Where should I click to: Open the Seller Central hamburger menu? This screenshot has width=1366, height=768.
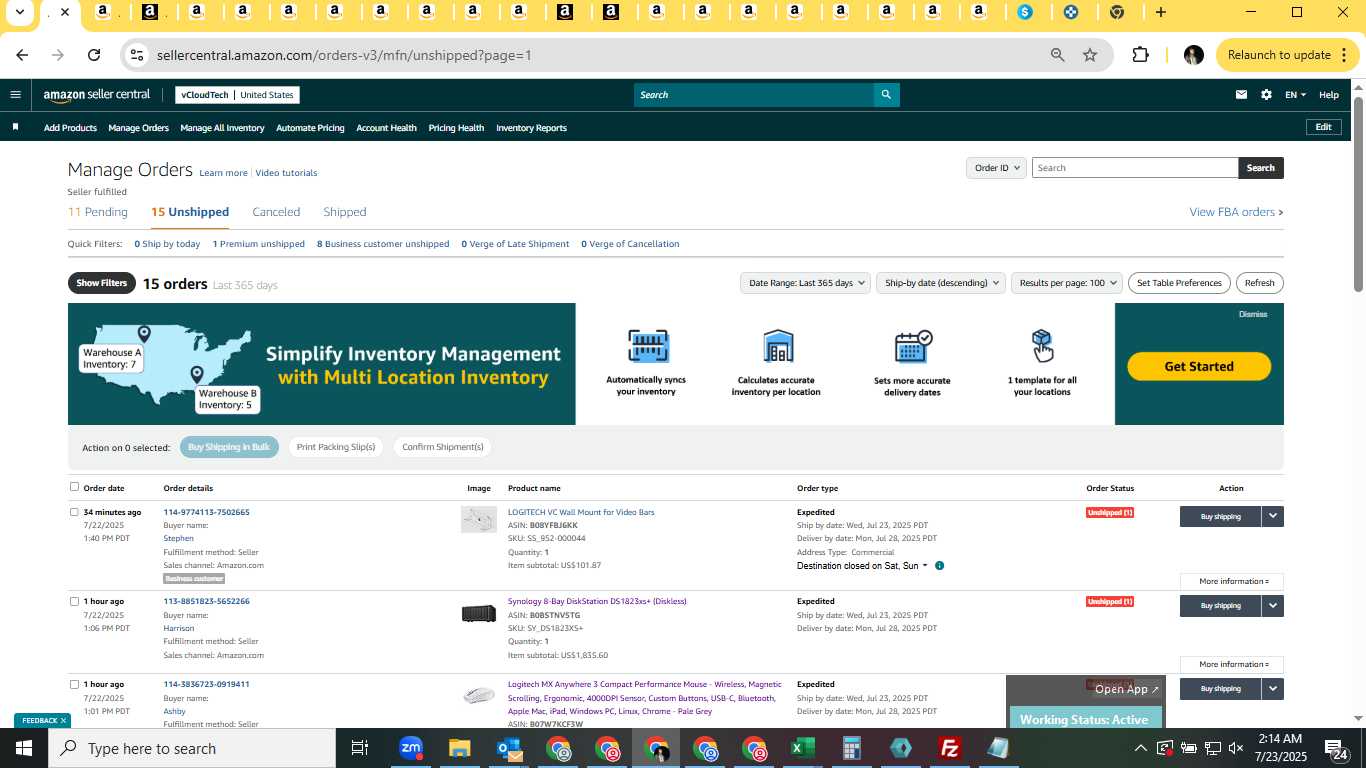tap(15, 95)
